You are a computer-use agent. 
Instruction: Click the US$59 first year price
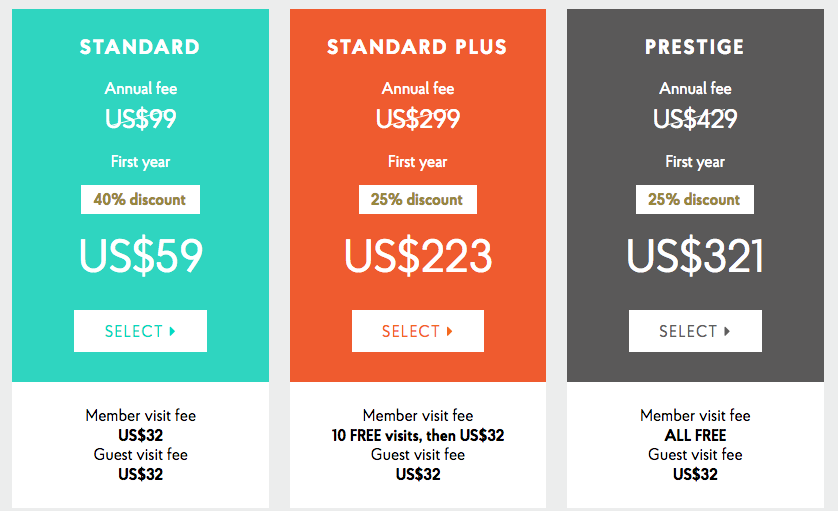point(141,256)
